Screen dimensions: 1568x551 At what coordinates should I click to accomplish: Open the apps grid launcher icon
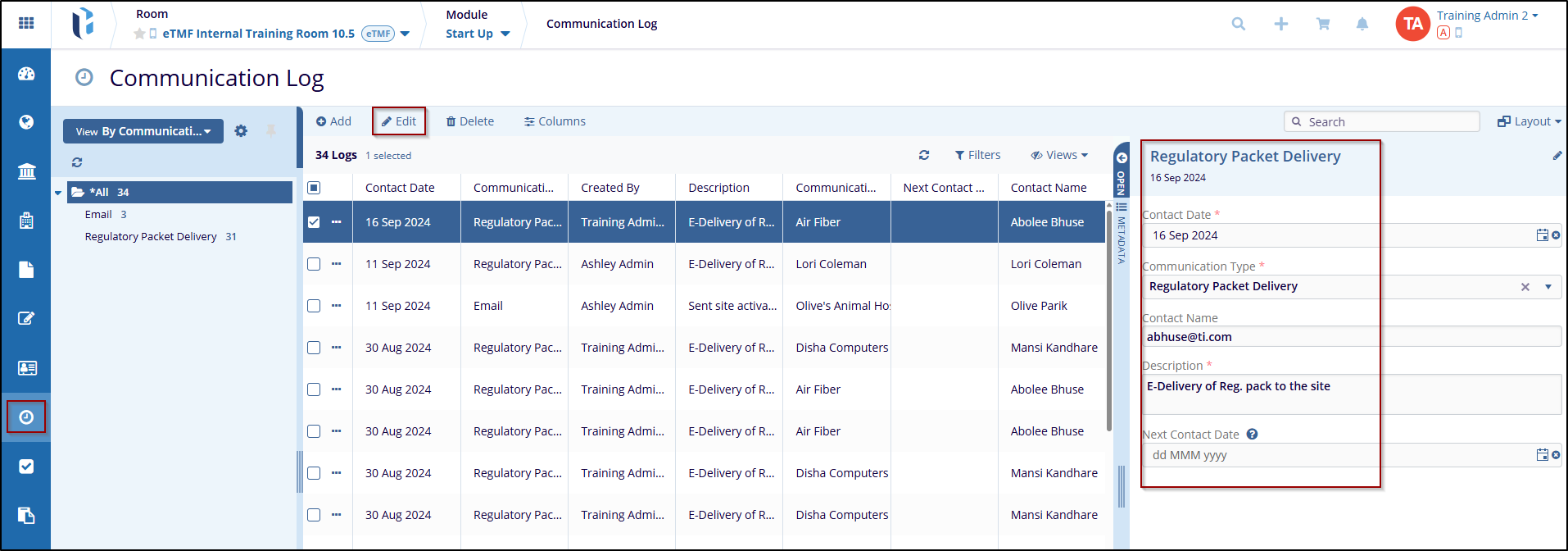click(x=26, y=23)
